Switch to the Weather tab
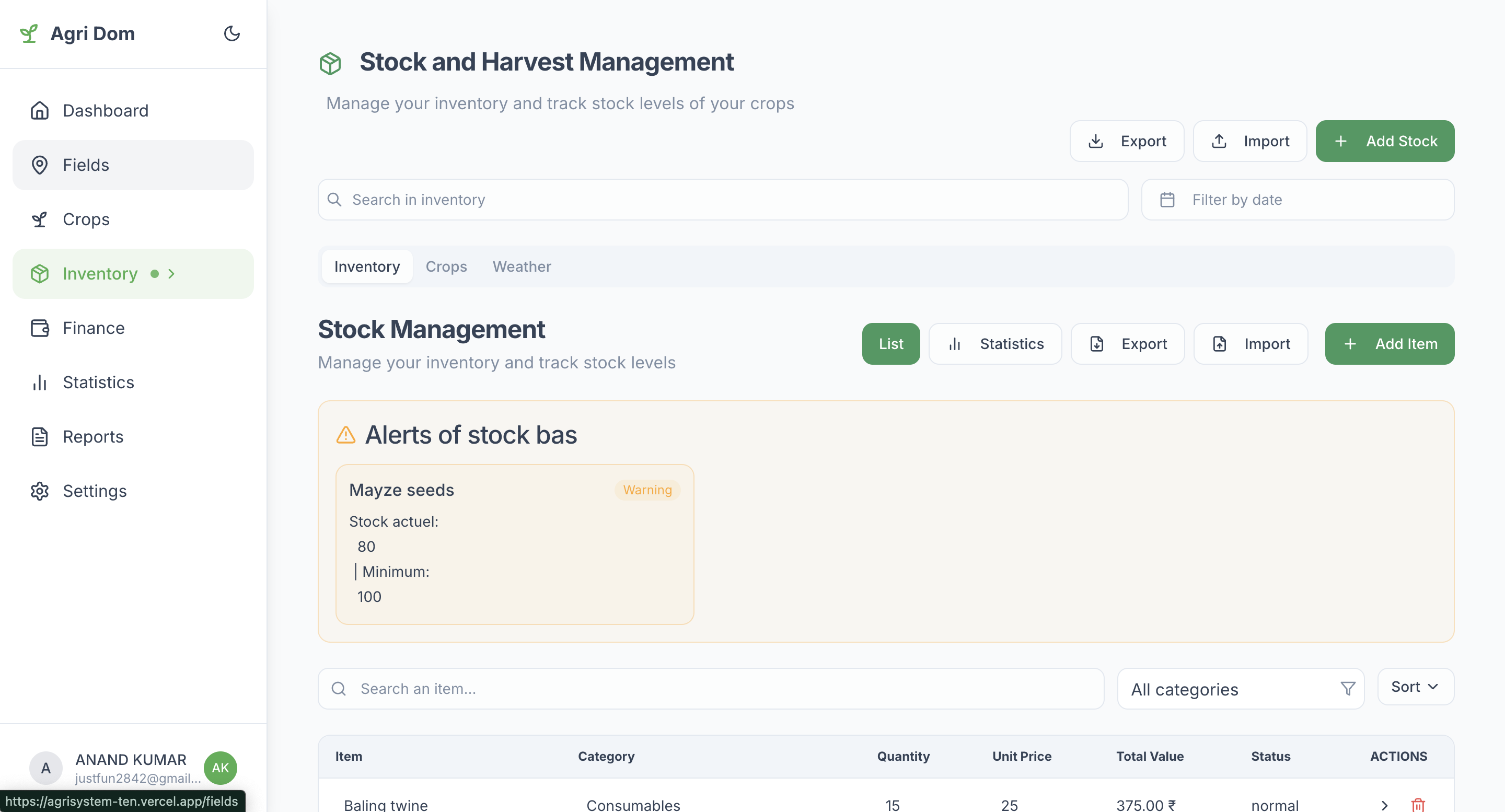 pos(521,266)
